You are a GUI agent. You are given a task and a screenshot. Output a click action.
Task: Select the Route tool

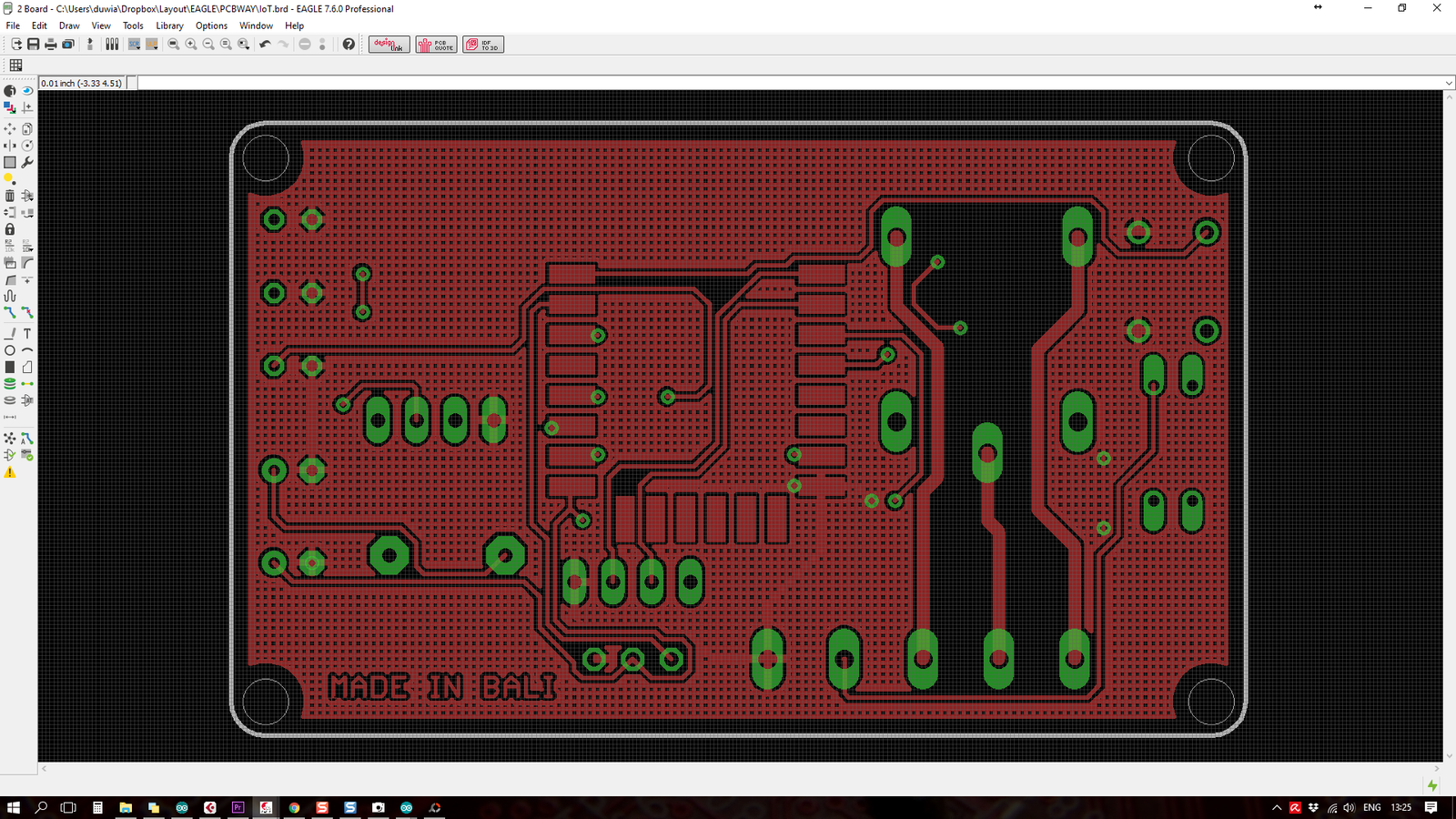(x=10, y=312)
